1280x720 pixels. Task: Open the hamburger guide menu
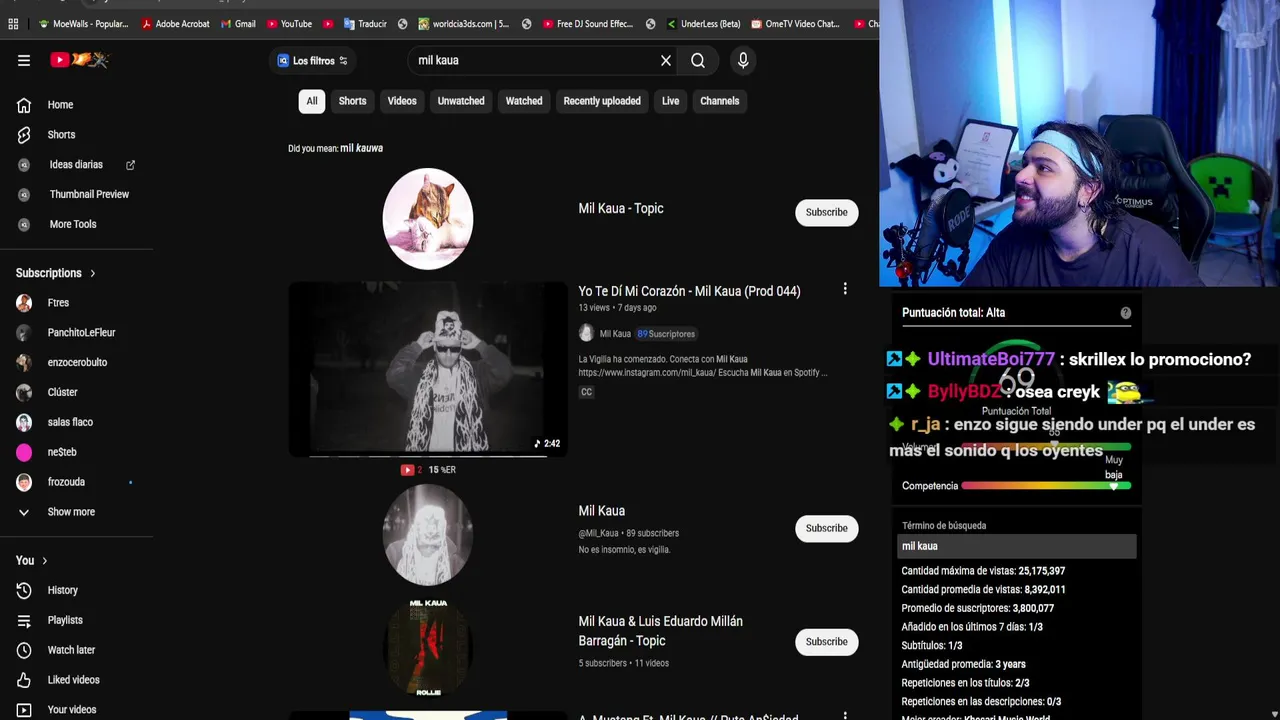tap(24, 60)
